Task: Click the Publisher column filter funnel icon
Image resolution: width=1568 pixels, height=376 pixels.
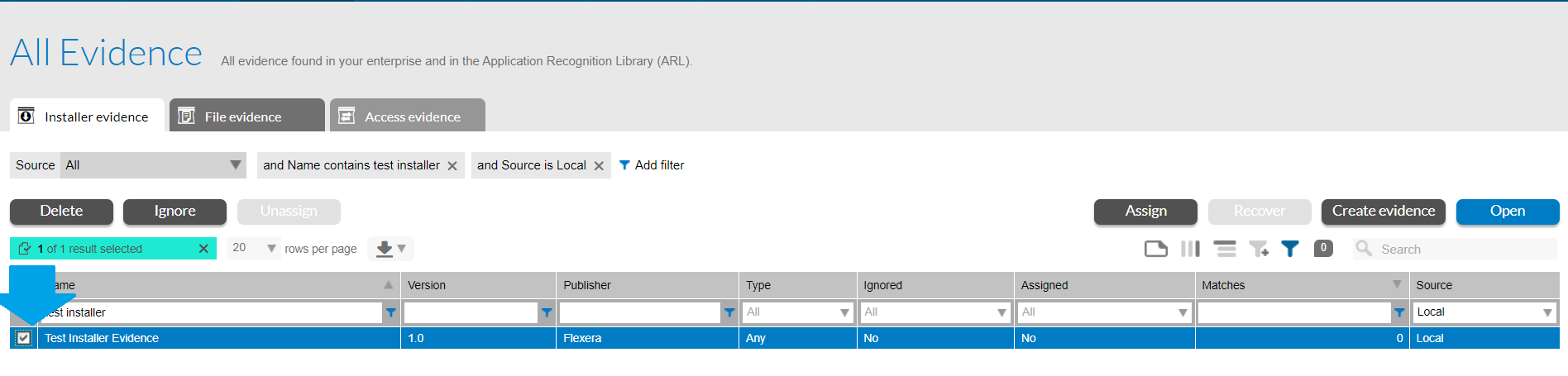Action: point(729,312)
